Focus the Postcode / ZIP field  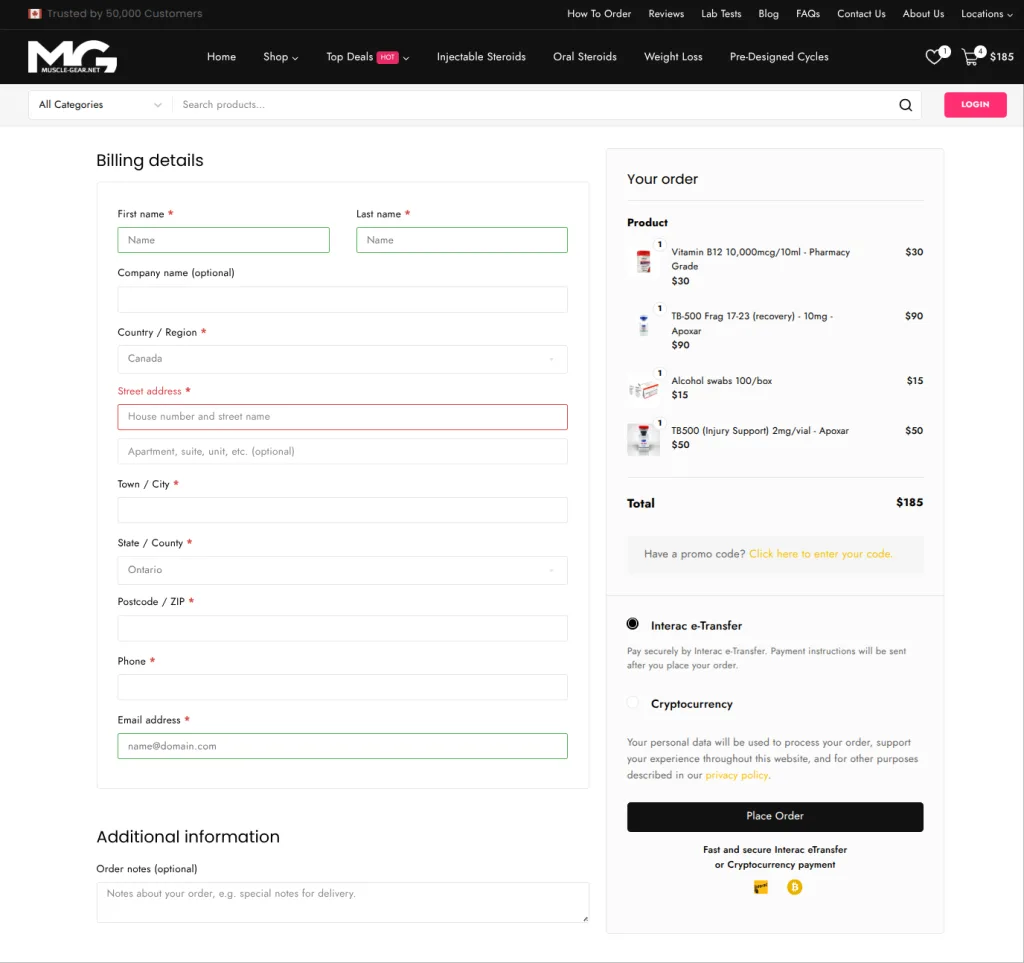pos(342,628)
